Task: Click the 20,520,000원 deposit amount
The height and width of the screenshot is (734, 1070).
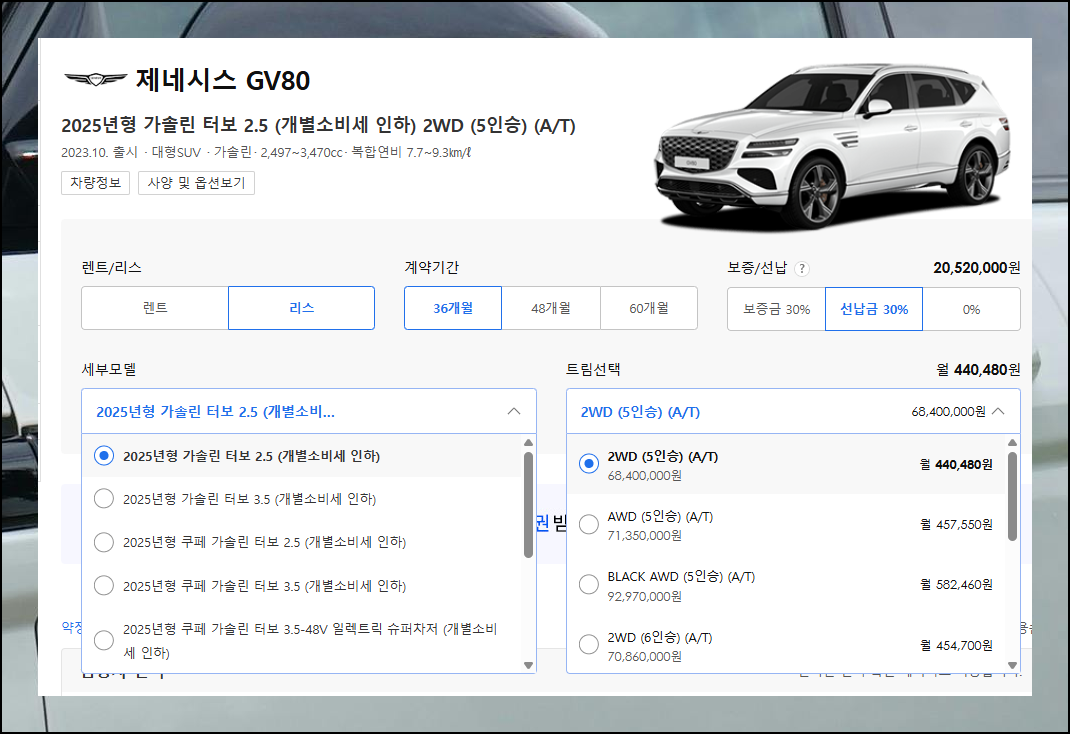Action: coord(977,268)
